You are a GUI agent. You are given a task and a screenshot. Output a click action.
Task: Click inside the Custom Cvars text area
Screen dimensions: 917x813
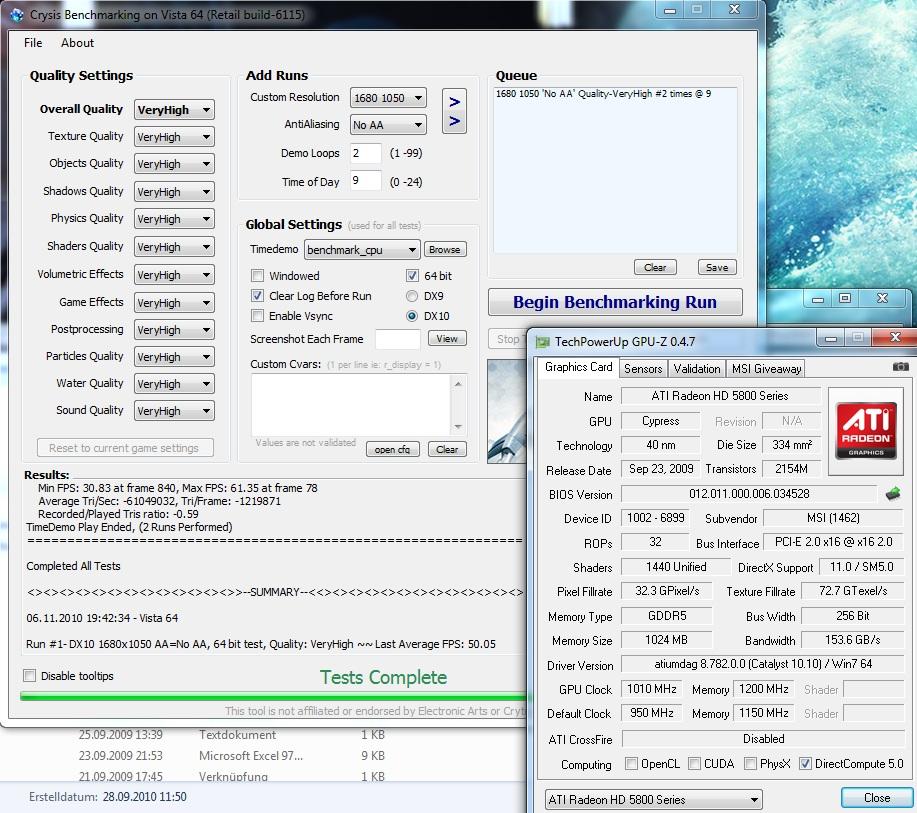coord(351,405)
